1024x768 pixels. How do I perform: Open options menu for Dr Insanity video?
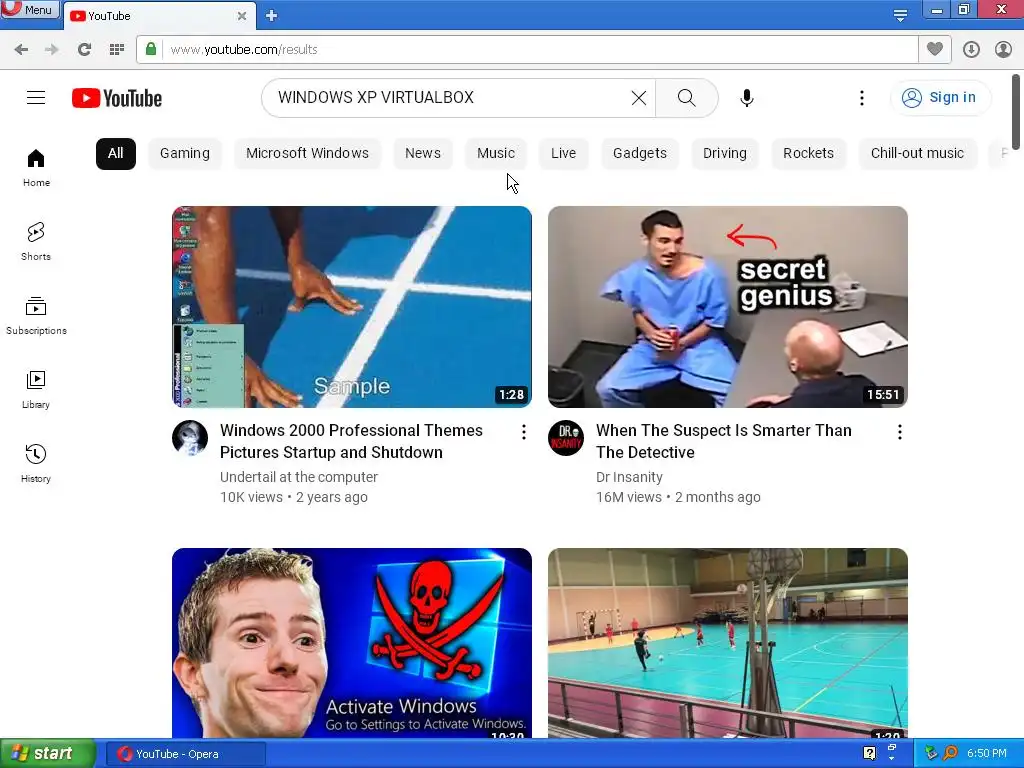pos(900,432)
